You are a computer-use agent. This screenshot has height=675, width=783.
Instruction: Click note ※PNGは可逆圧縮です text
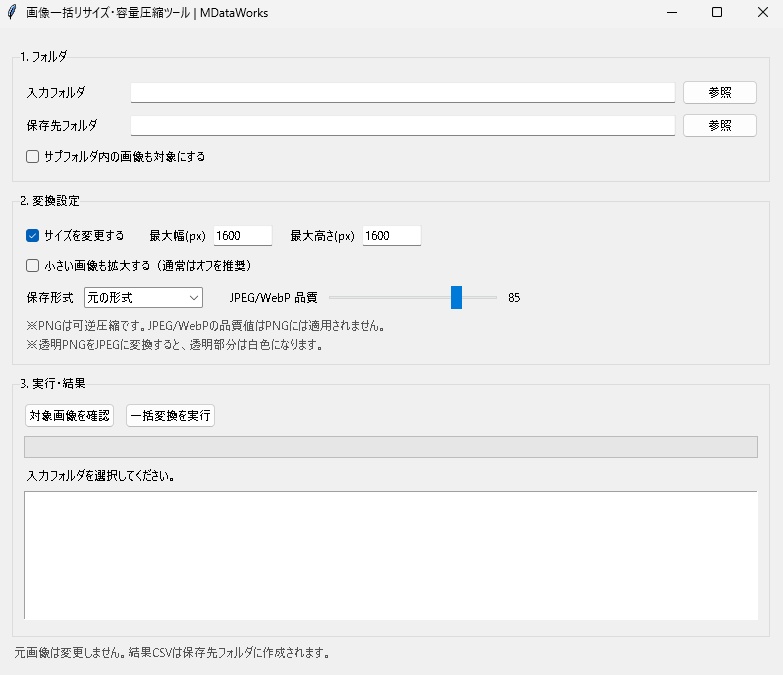pos(205,326)
